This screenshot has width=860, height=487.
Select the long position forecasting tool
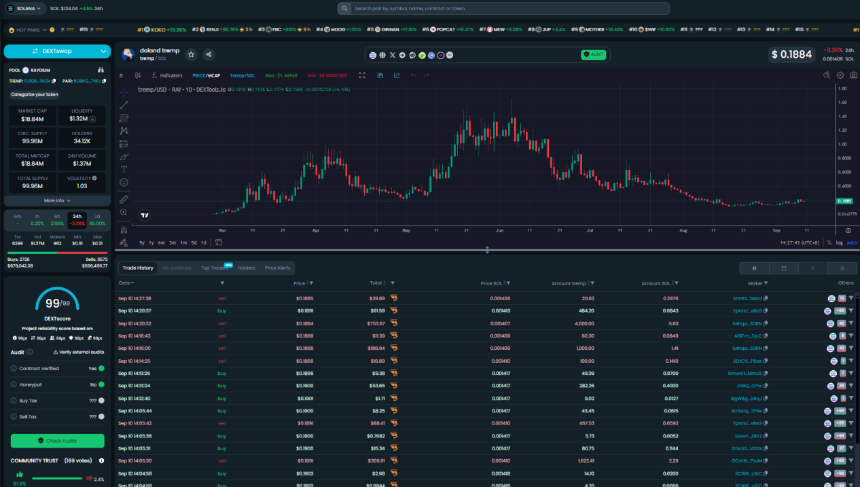click(x=124, y=144)
